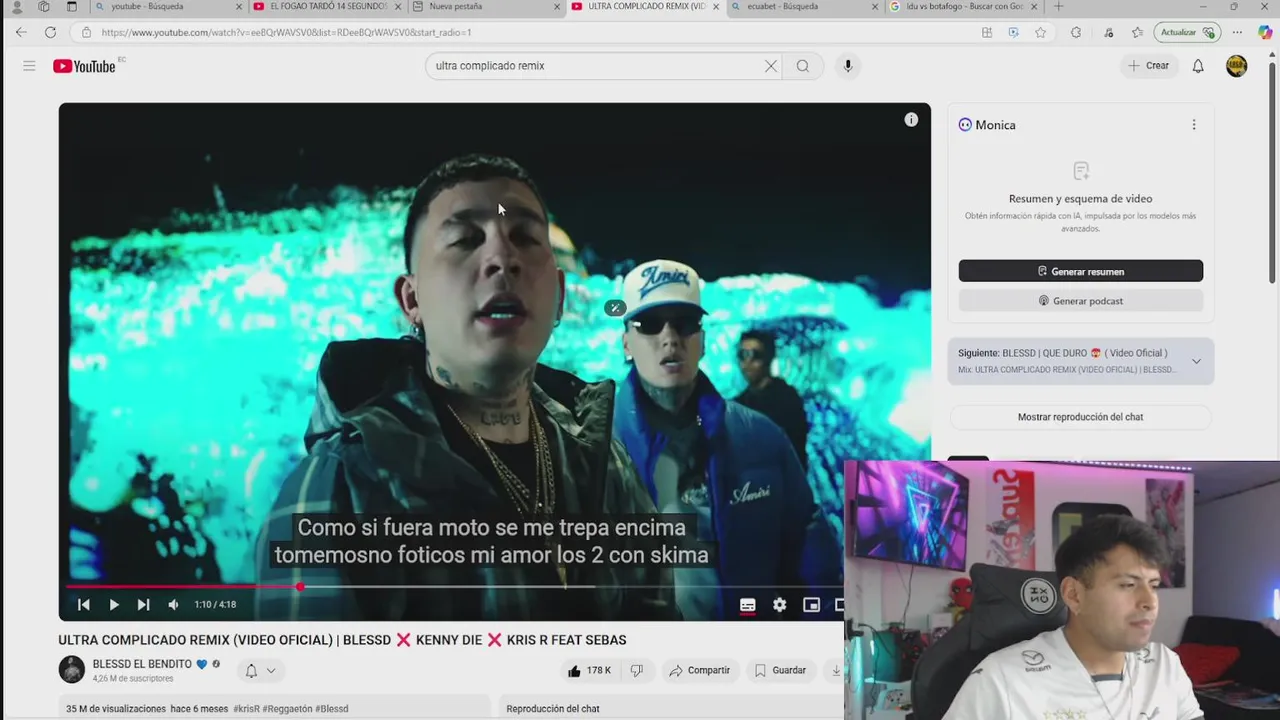Image resolution: width=1280 pixels, height=720 pixels.
Task: Open YouTube notifications bell
Action: [1198, 66]
